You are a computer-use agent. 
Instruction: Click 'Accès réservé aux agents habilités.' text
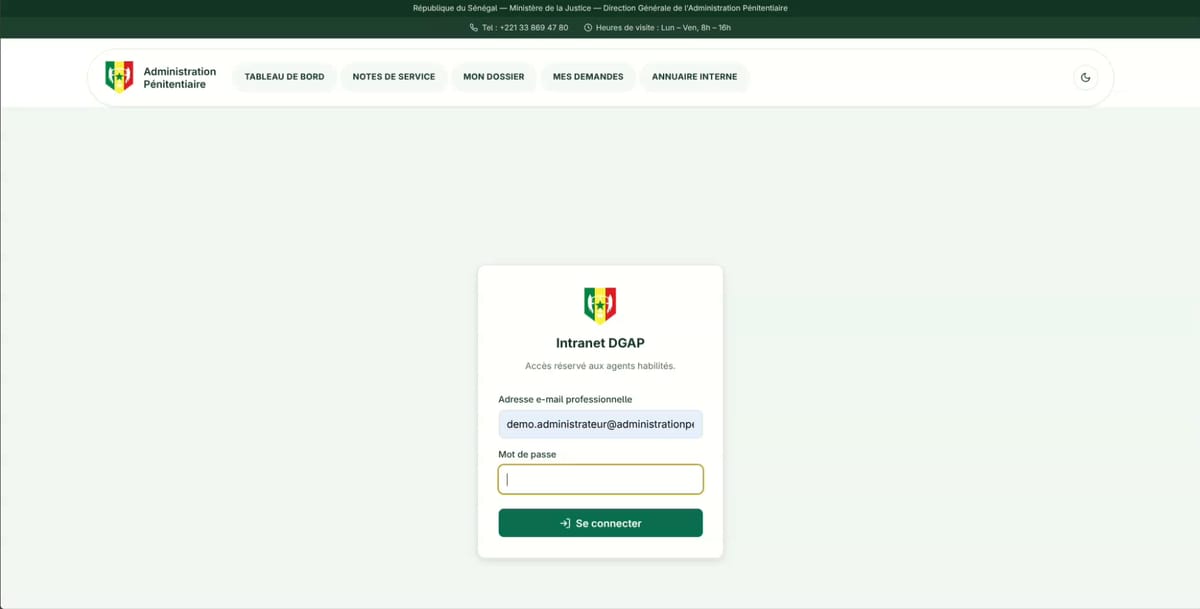pos(600,366)
